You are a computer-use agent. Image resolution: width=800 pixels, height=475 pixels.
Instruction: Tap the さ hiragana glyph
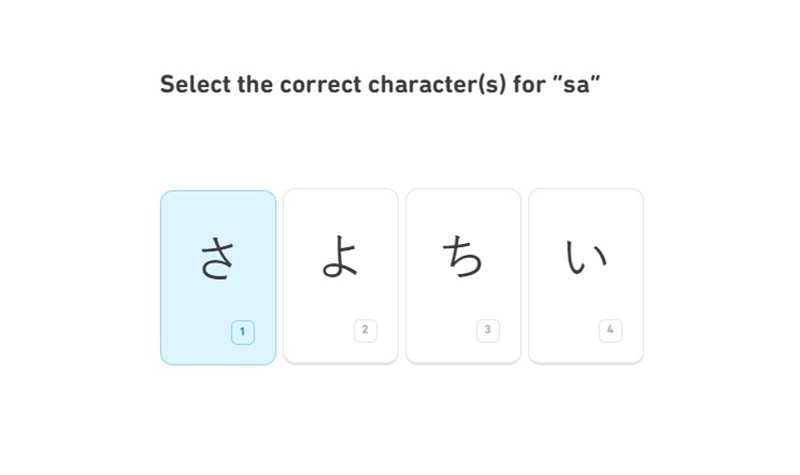[x=218, y=258]
